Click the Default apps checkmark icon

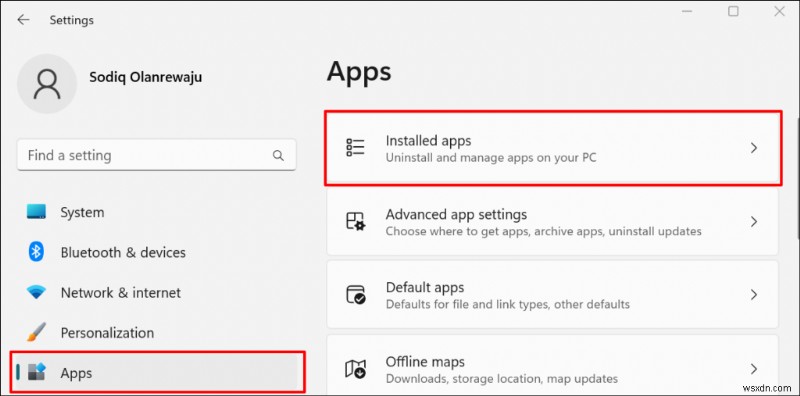[355, 295]
